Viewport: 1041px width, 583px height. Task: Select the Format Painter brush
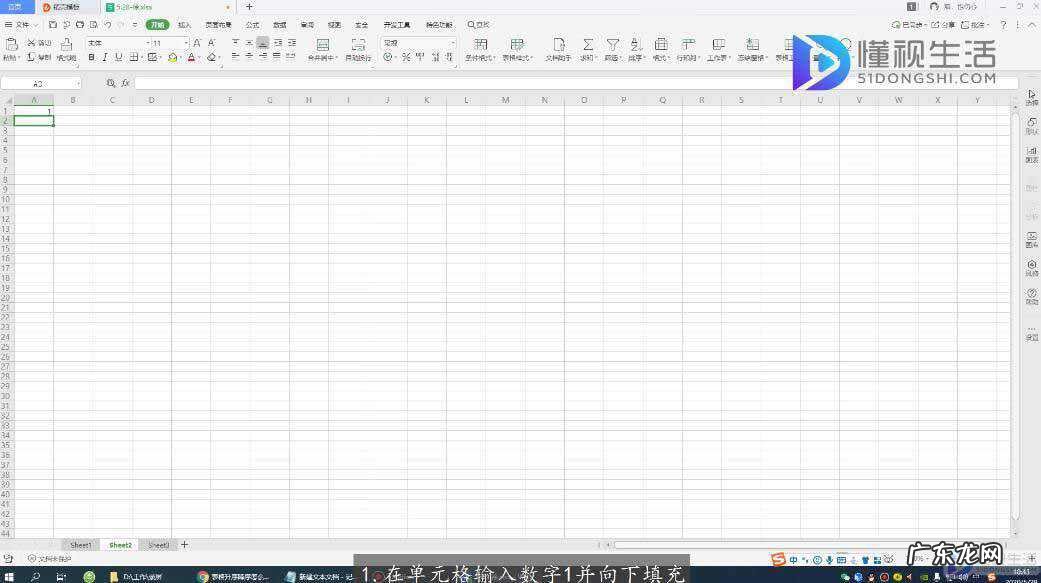click(66, 44)
